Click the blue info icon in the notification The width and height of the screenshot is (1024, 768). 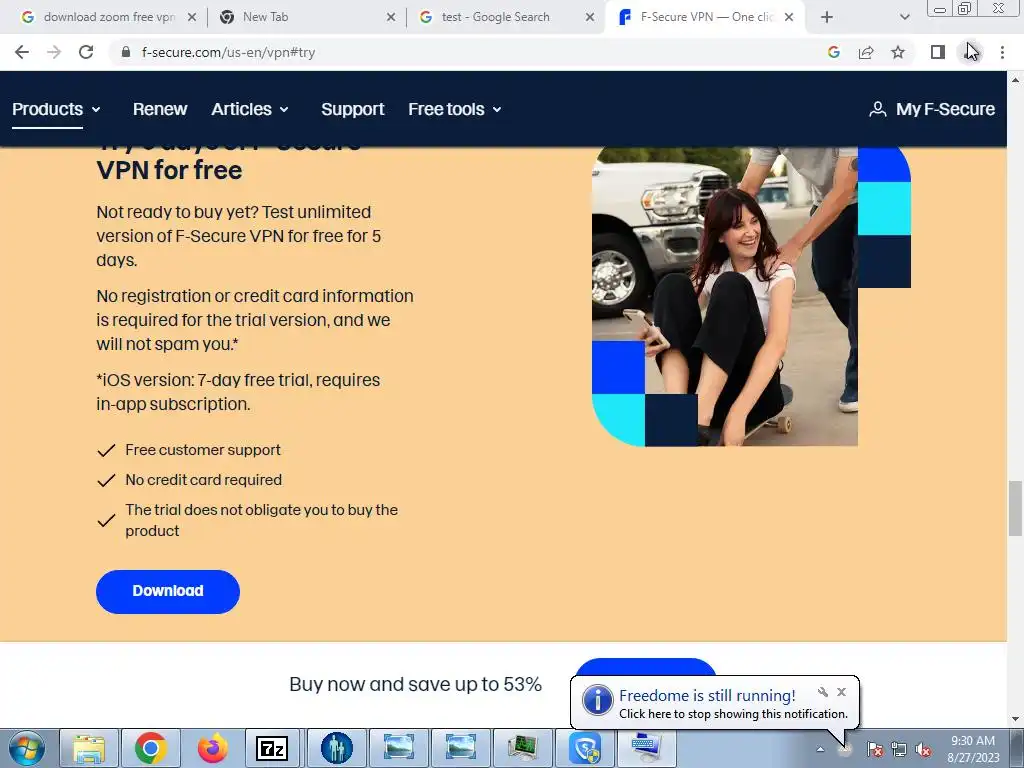[597, 701]
